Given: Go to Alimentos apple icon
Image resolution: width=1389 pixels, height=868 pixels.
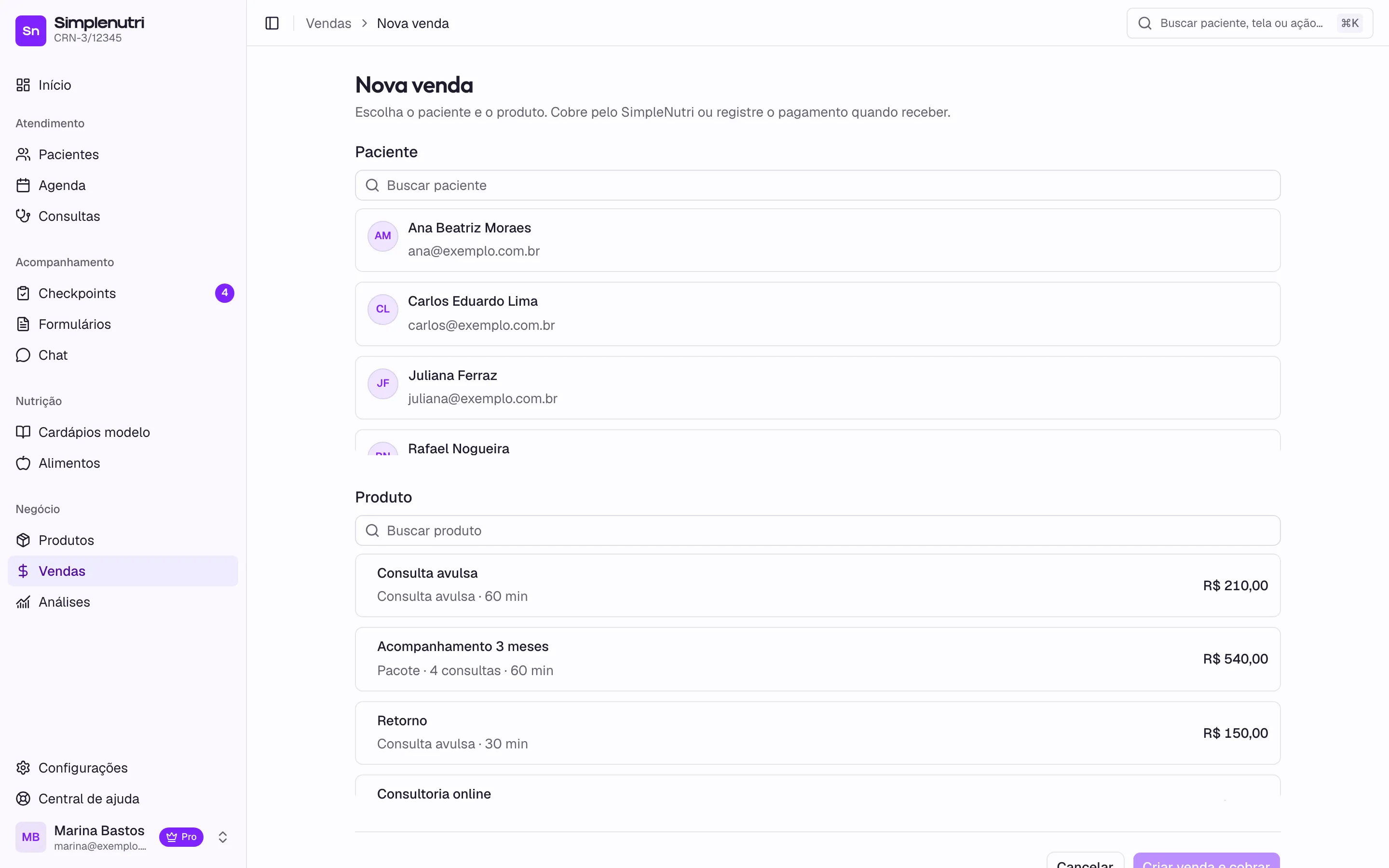Looking at the screenshot, I should pyautogui.click(x=23, y=463).
